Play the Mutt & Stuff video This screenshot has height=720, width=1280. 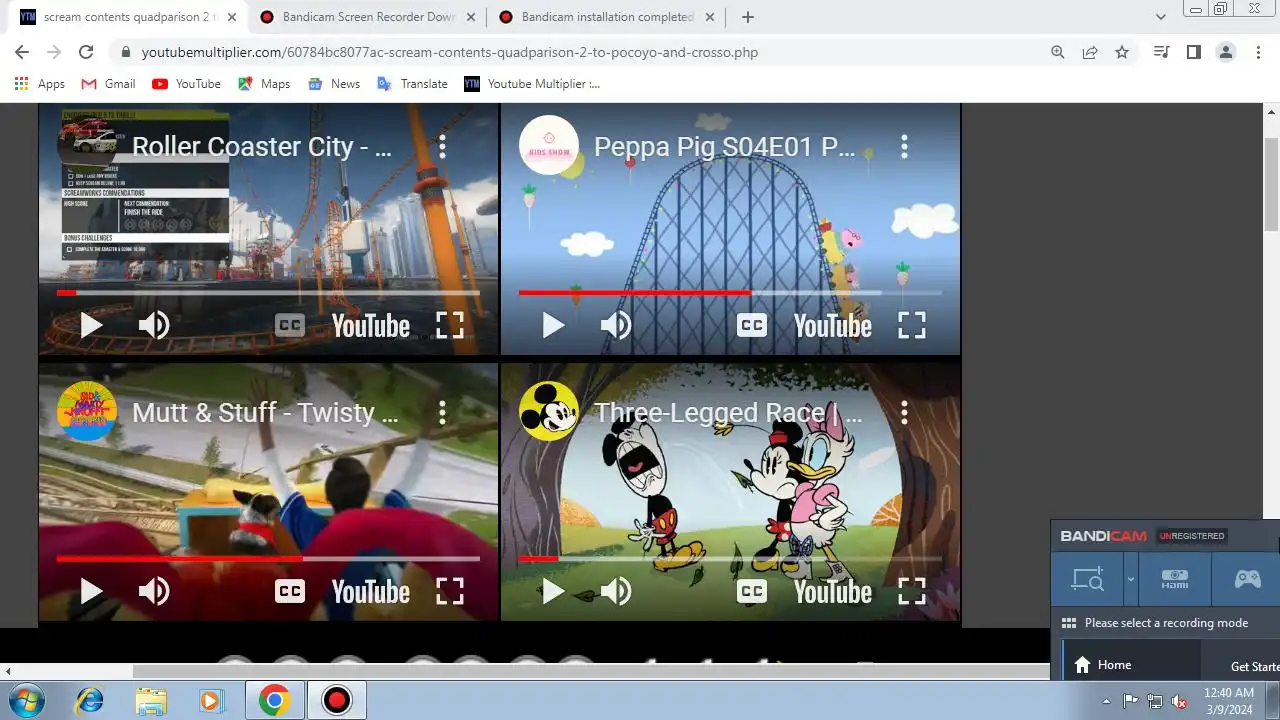(x=91, y=592)
